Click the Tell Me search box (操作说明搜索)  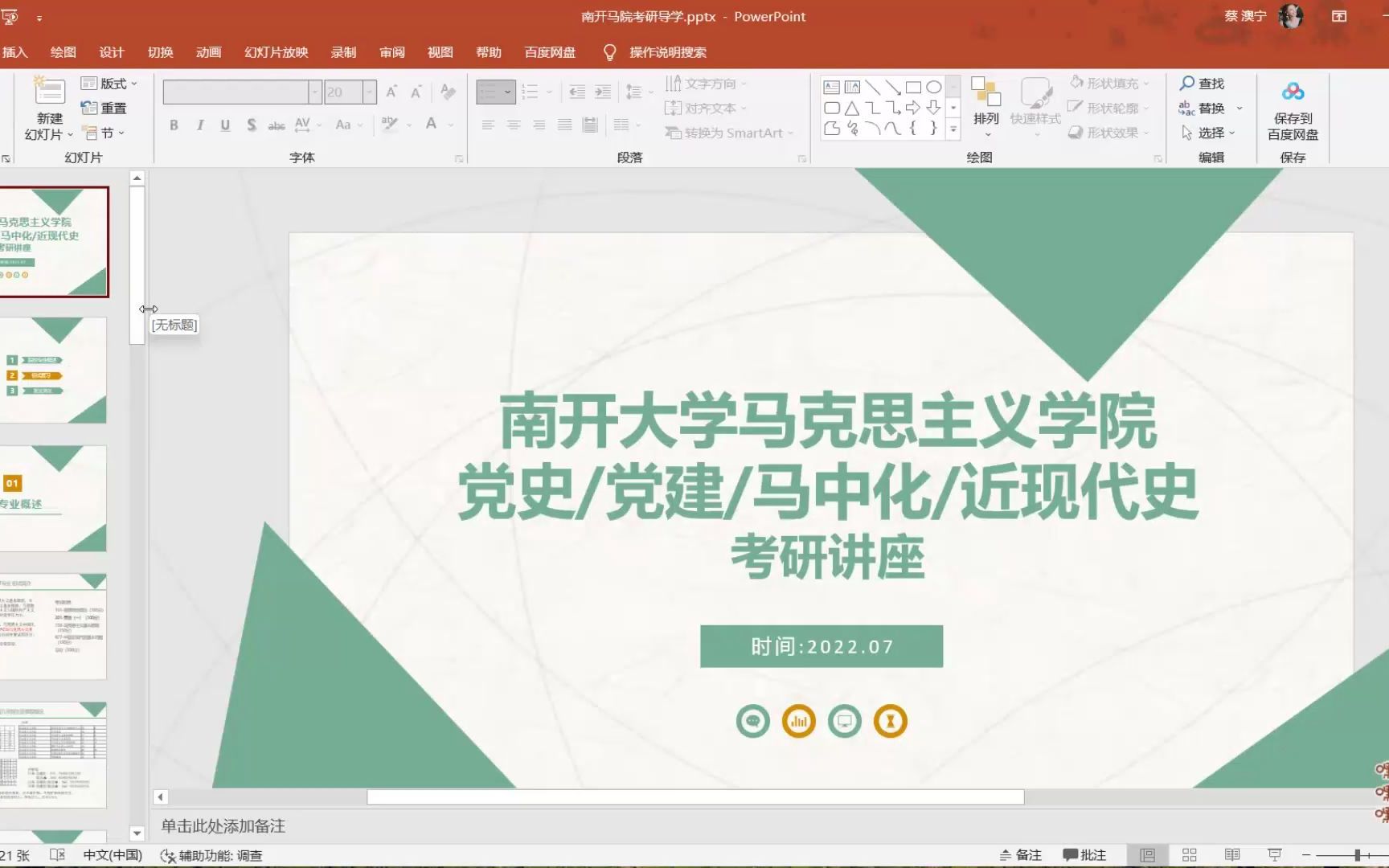tap(667, 52)
